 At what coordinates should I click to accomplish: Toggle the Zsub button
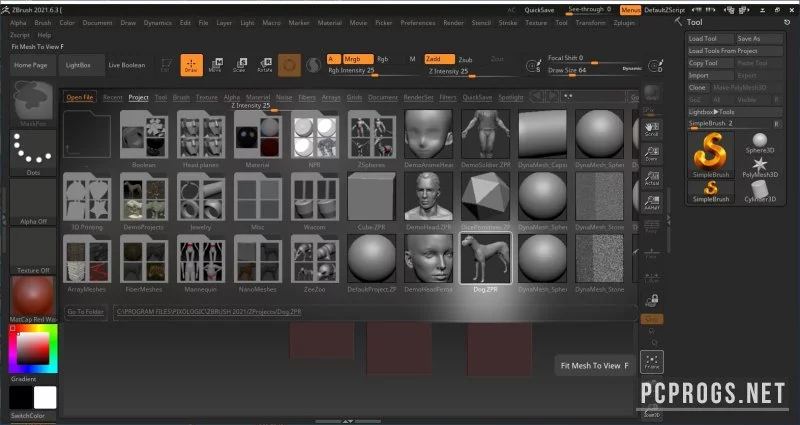point(465,59)
